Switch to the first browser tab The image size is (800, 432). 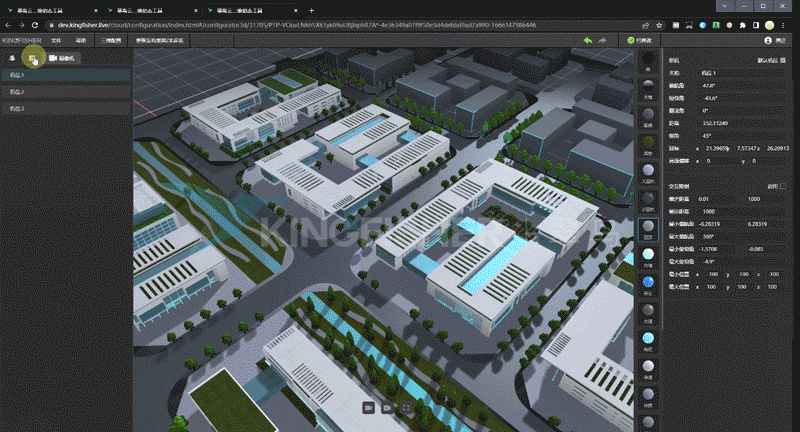tap(50, 10)
